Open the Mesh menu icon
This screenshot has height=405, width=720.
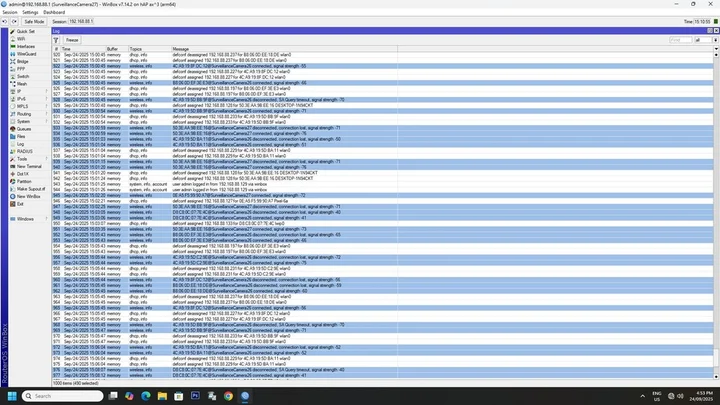[13, 84]
